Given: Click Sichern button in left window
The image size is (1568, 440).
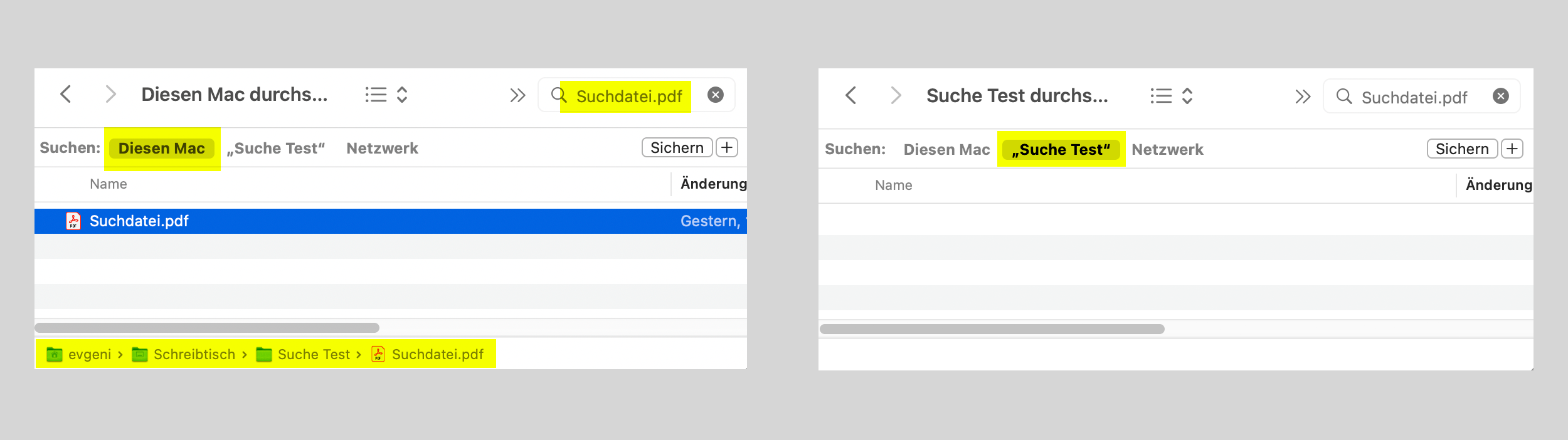Looking at the screenshot, I should tap(677, 148).
